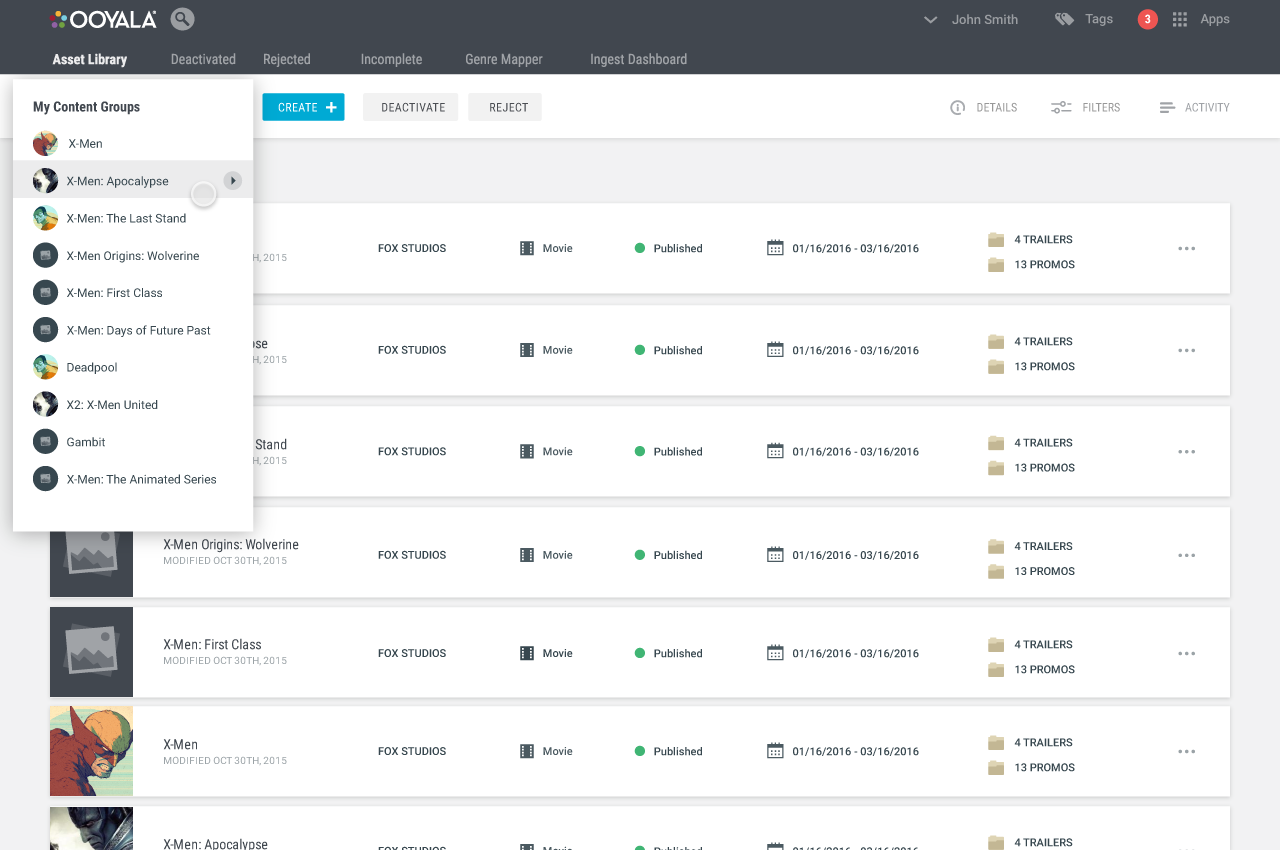Click the X-Men asset title beside Wolverine artwork
Viewport: 1280px width, 850px height.
click(x=181, y=745)
